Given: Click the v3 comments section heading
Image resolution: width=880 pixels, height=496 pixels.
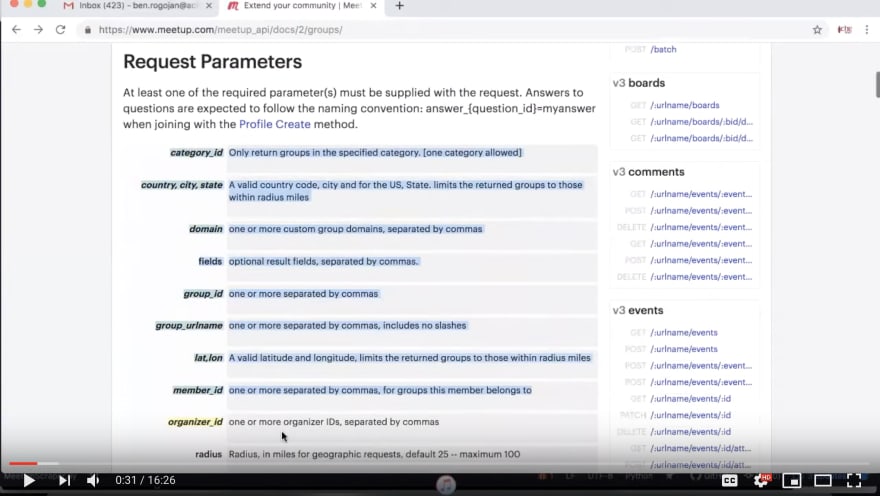Looking at the screenshot, I should (648, 172).
